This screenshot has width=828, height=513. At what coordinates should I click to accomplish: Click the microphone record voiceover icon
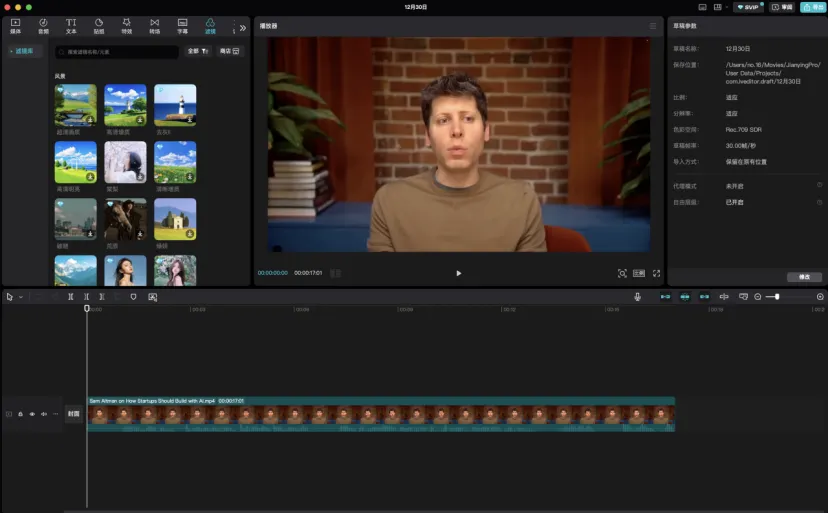[637, 297]
